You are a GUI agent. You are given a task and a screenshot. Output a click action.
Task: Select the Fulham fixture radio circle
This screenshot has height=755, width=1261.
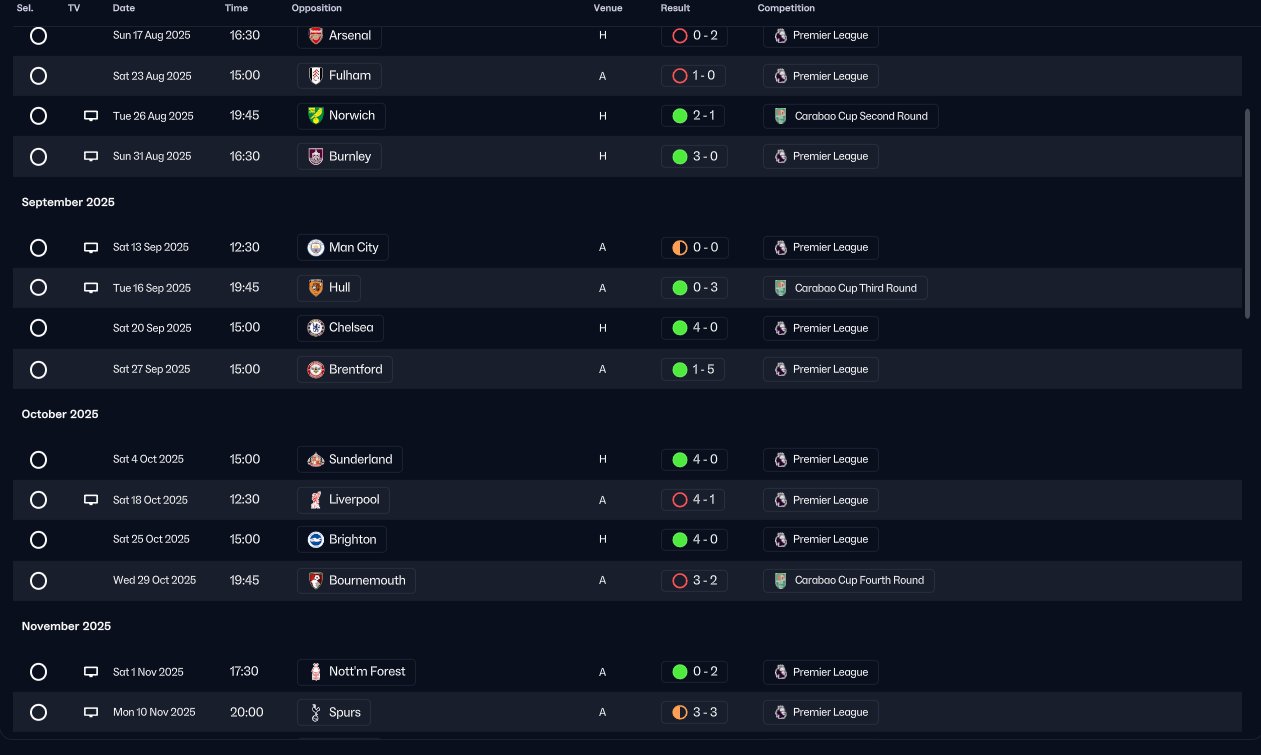38,76
